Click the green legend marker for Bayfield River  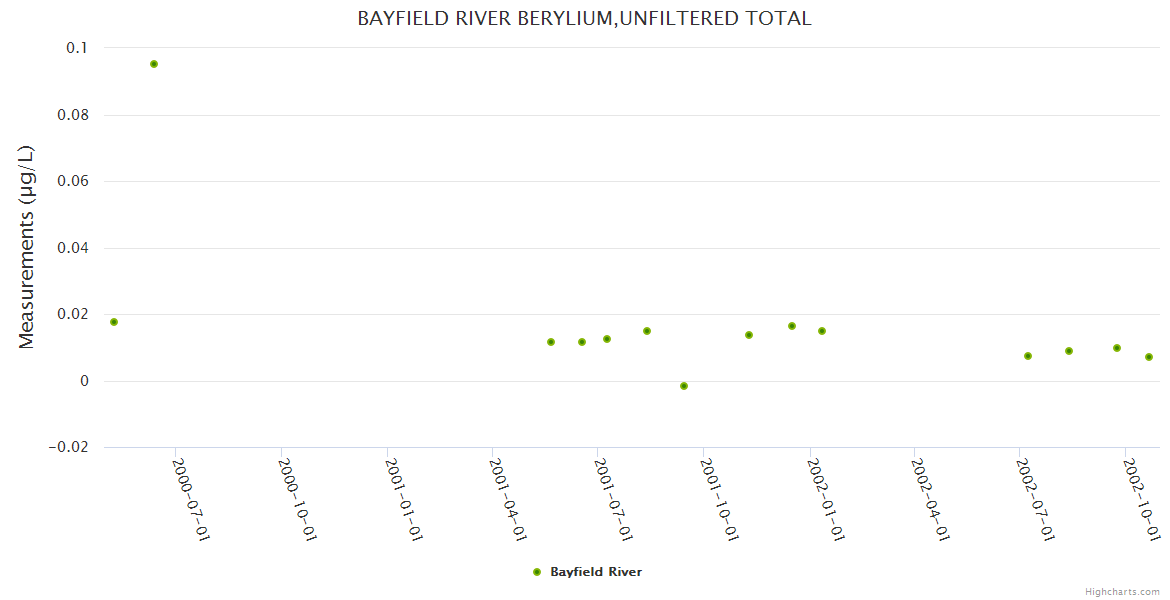pyautogui.click(x=537, y=572)
